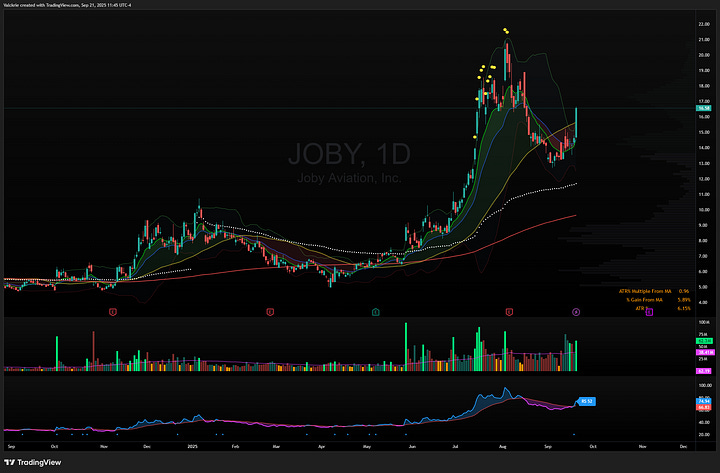Viewport: 720px width, 473px height.
Task: Click the '% Gain From MA' row
Action: (658, 300)
